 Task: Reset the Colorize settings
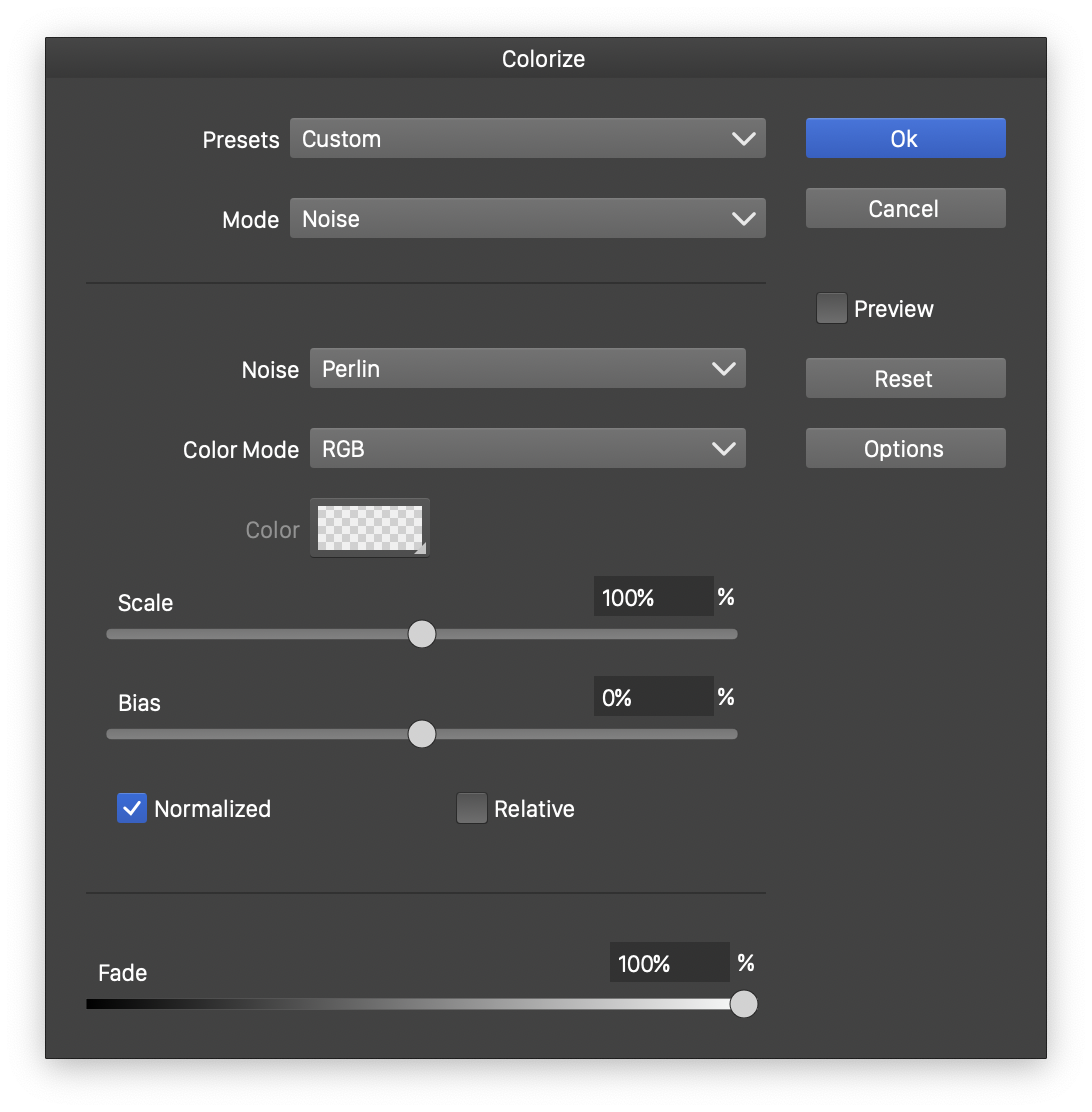pos(905,379)
